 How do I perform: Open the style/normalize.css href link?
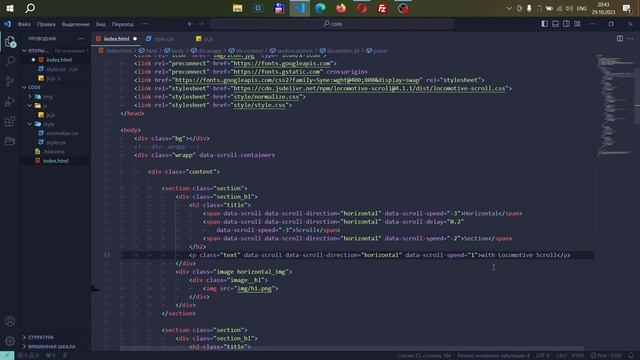(x=267, y=97)
